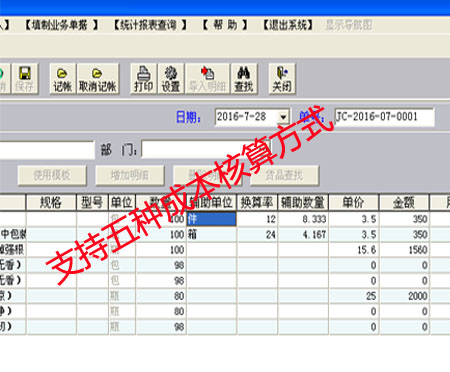Click the order number field JC-2016-07-0001

tap(385, 117)
